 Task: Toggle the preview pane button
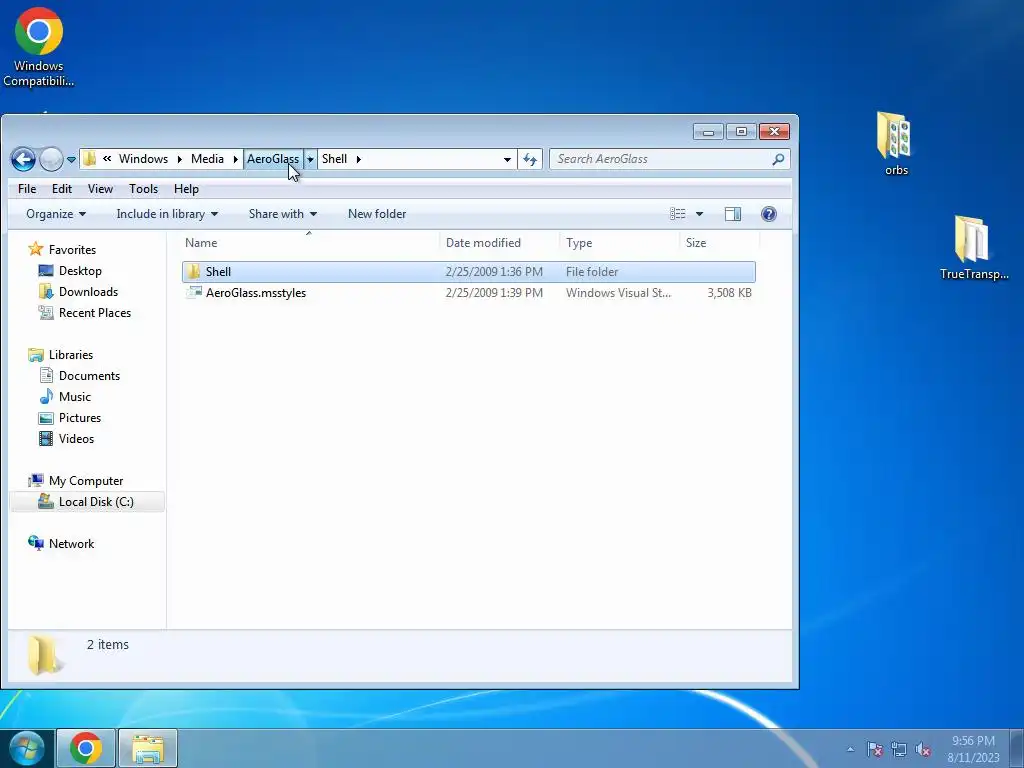tap(733, 214)
